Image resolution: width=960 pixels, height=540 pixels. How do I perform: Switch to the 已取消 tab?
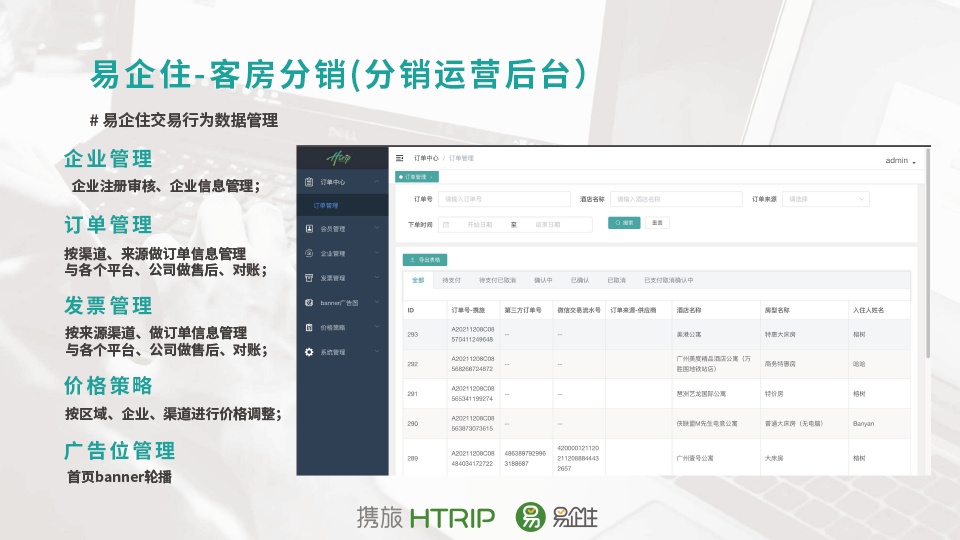[x=617, y=280]
